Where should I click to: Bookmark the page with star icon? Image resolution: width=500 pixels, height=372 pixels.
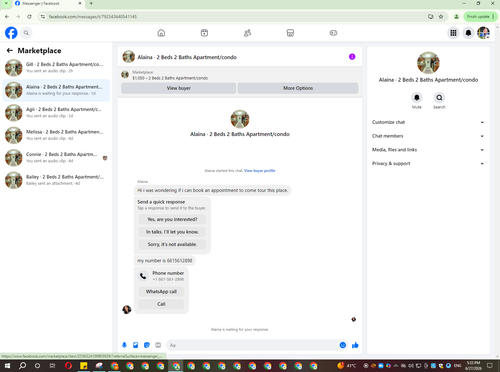click(441, 16)
